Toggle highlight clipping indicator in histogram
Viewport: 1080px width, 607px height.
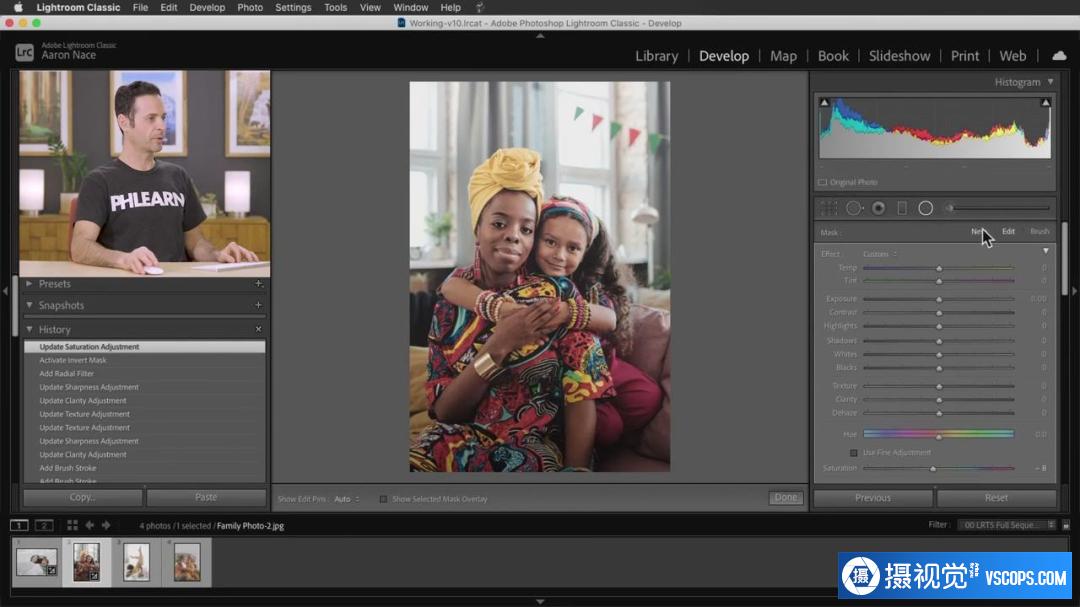coord(1045,103)
